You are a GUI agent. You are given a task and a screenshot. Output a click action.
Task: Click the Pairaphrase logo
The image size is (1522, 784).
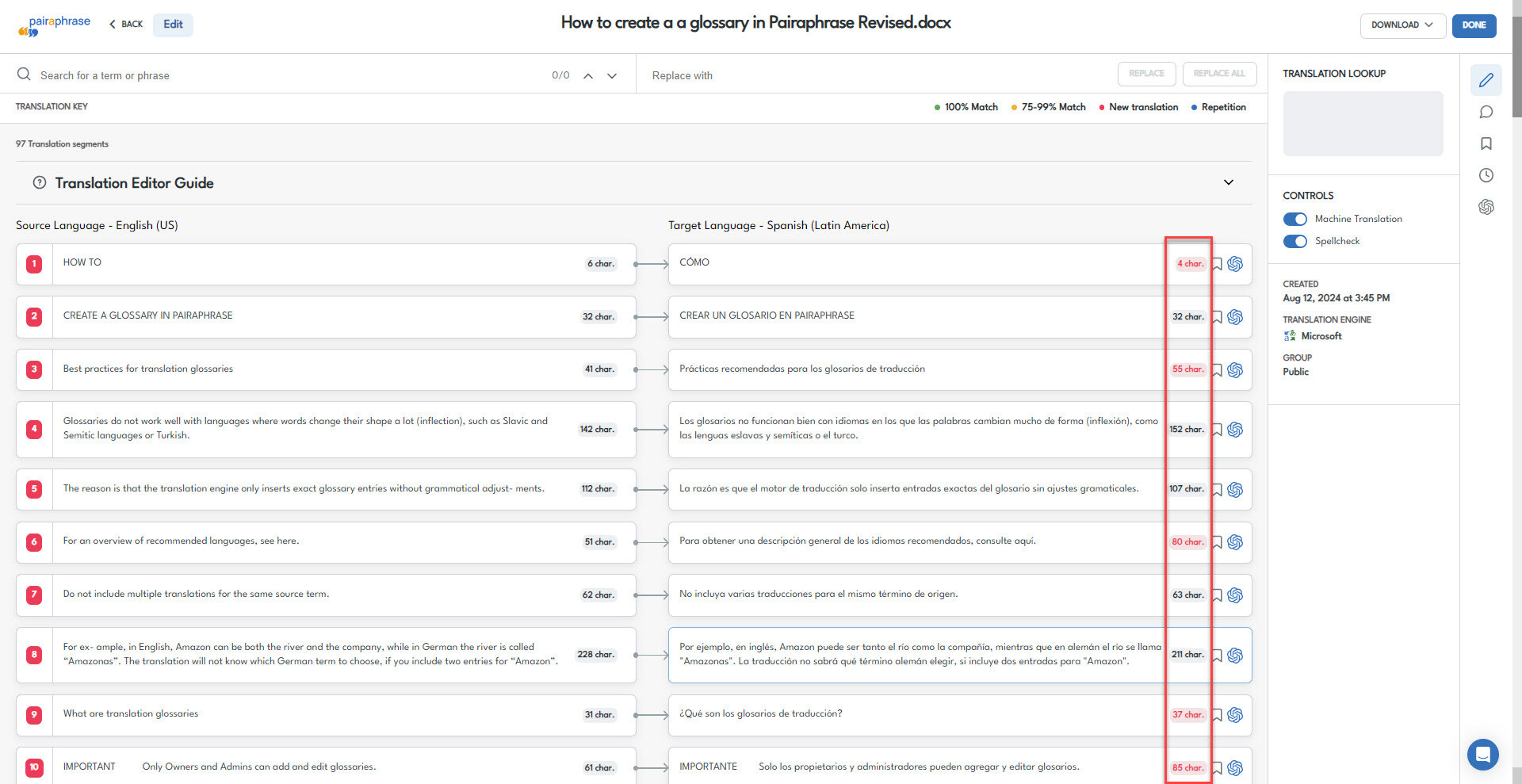click(54, 25)
